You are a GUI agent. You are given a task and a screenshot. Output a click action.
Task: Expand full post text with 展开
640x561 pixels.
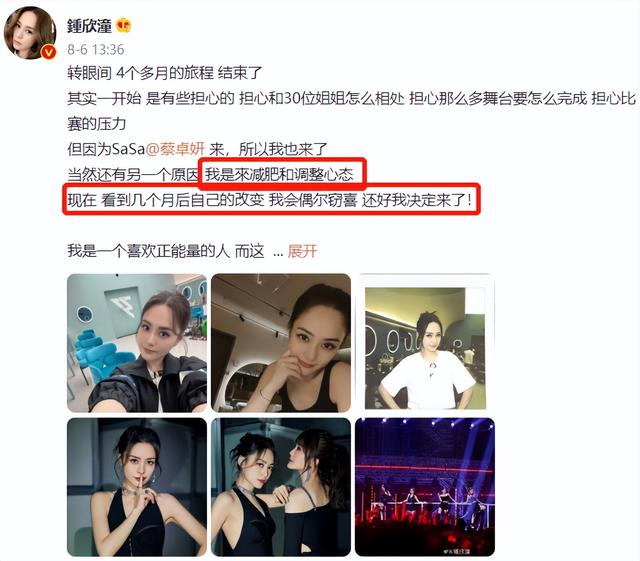302,251
